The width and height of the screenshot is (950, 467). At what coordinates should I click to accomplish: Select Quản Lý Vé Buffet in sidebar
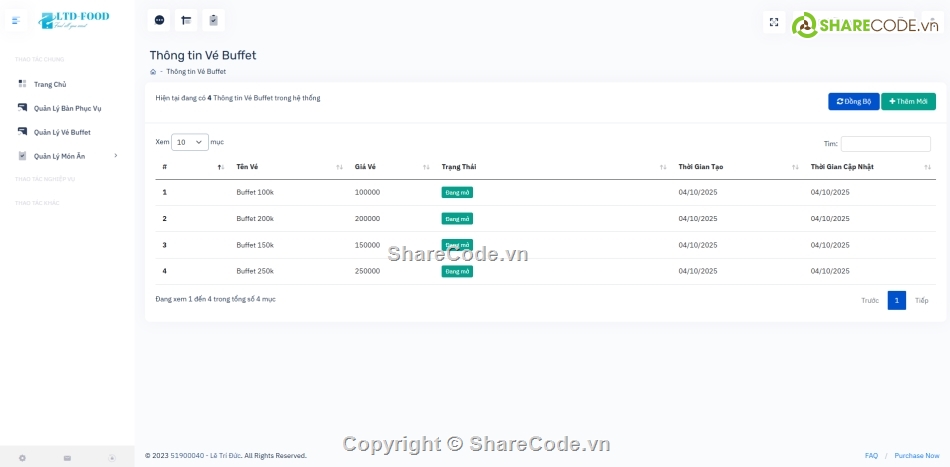point(62,132)
